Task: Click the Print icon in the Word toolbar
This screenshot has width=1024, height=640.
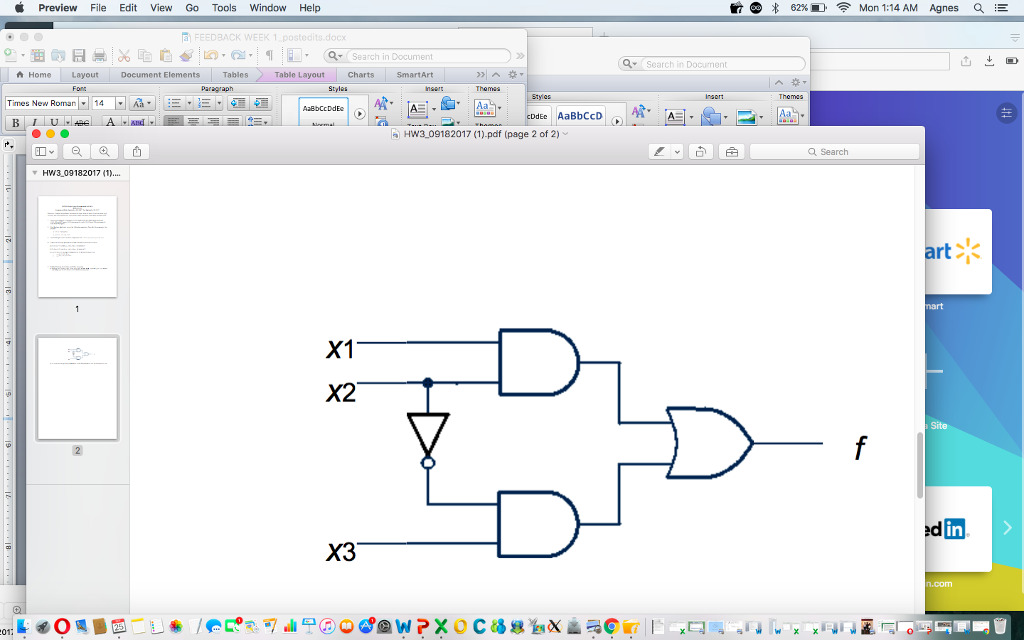Action: [x=98, y=55]
